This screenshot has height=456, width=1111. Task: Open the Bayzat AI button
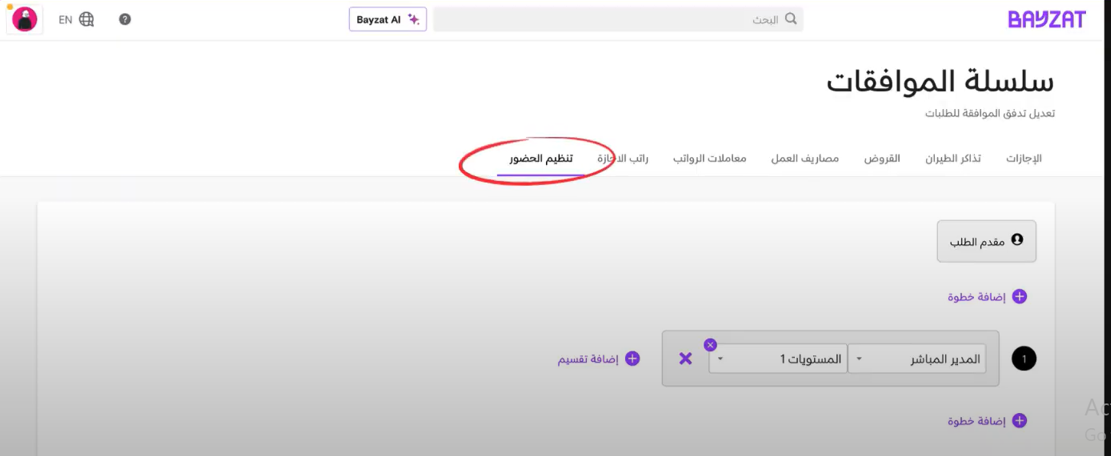point(388,19)
